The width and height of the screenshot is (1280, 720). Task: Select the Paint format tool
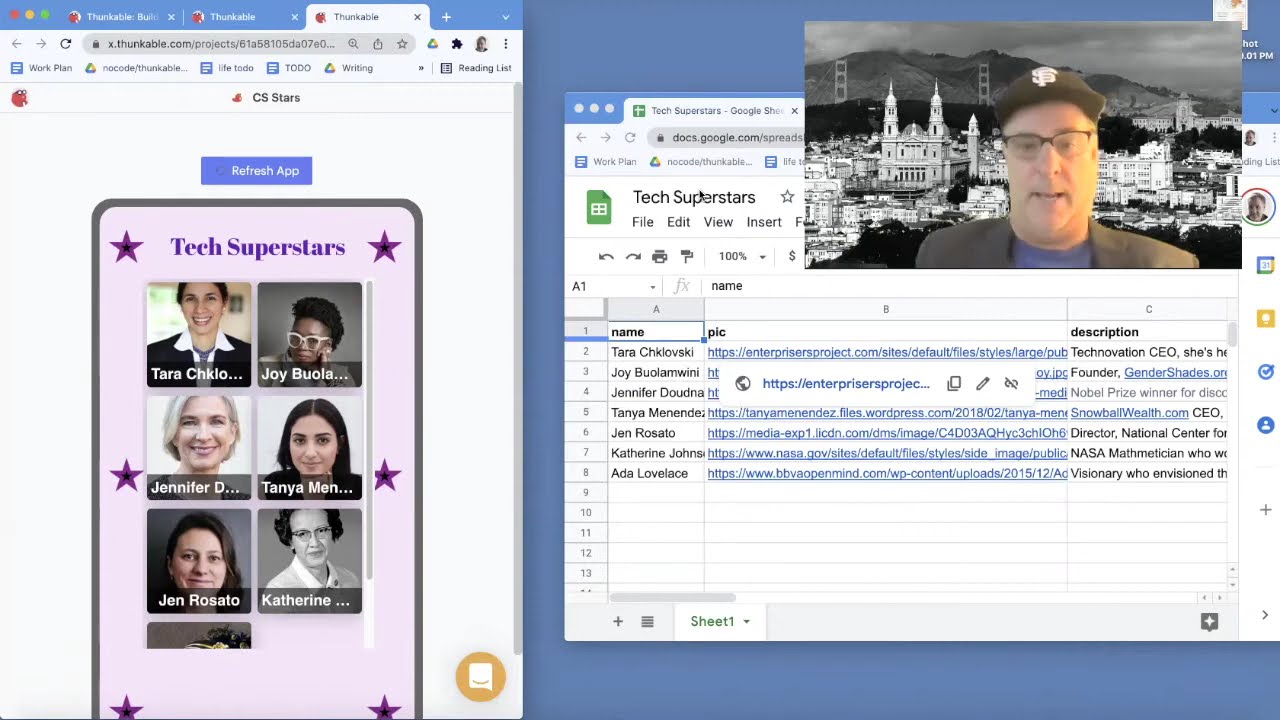pos(687,257)
